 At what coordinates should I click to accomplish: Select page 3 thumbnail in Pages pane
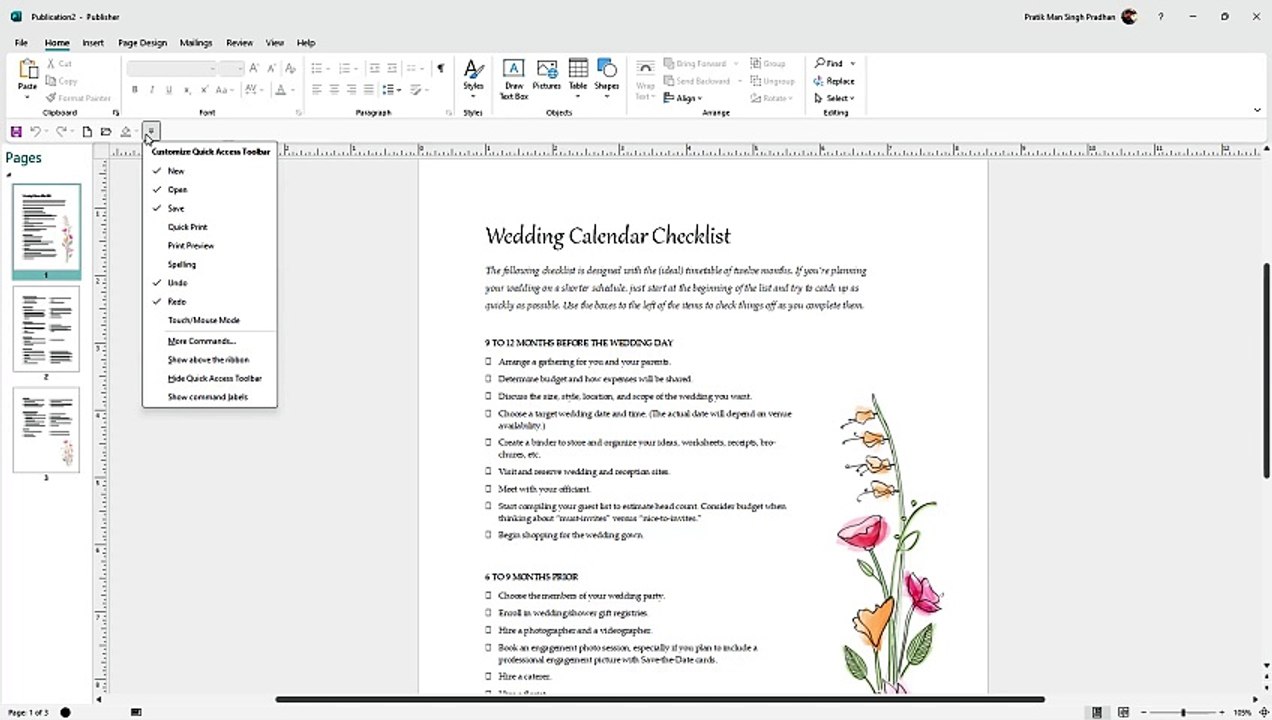tap(46, 430)
